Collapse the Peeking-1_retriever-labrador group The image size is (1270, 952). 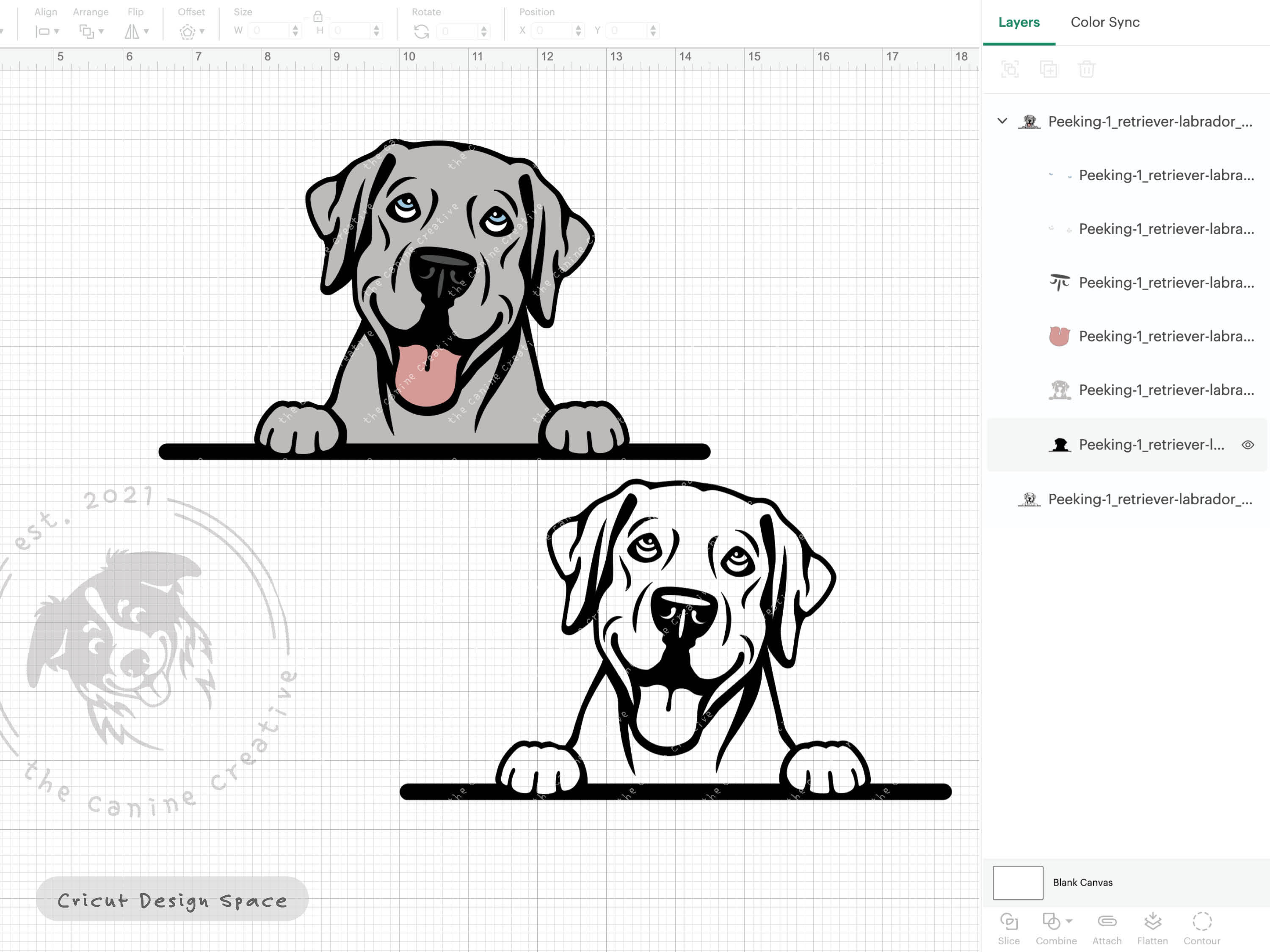pyautogui.click(x=1002, y=122)
